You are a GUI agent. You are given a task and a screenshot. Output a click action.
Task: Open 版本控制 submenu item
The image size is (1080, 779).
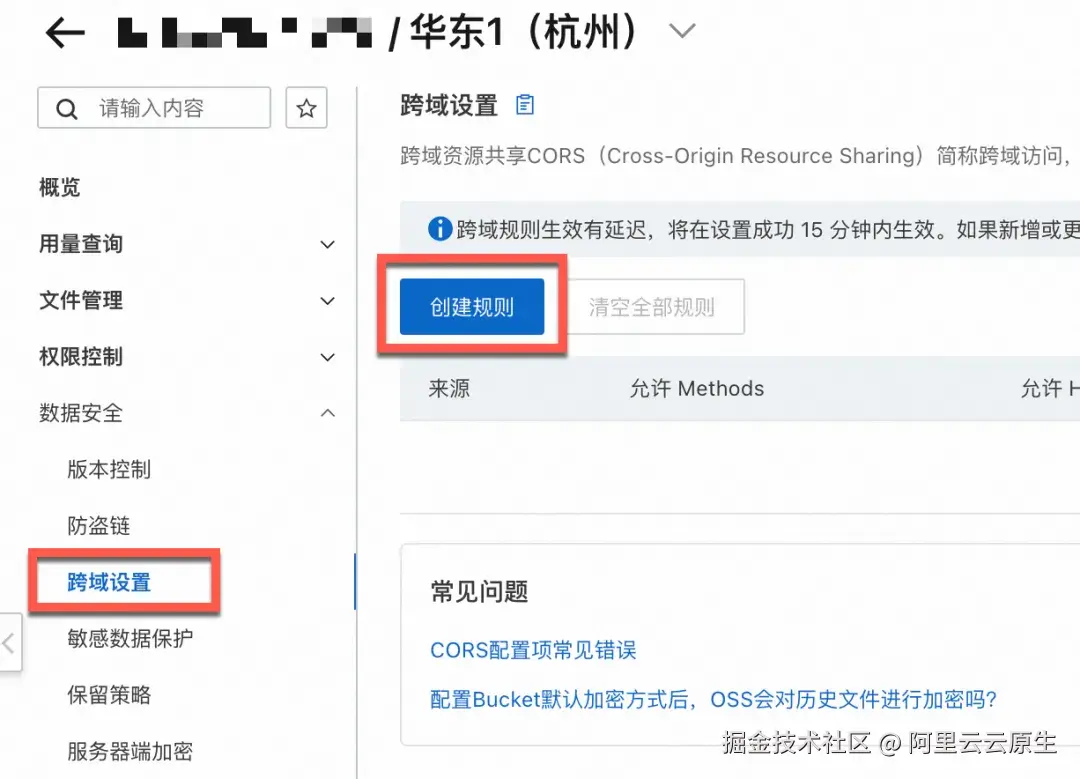click(x=109, y=470)
